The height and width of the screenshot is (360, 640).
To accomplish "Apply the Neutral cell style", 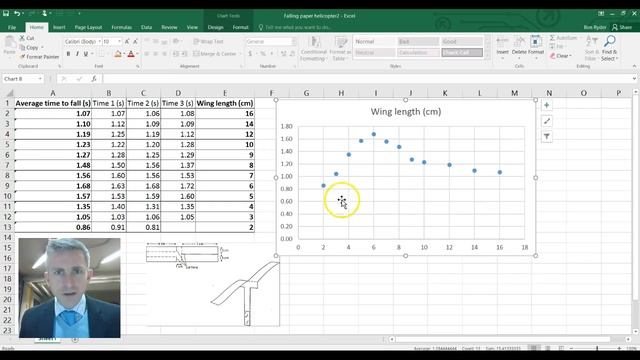I will 374,53.
